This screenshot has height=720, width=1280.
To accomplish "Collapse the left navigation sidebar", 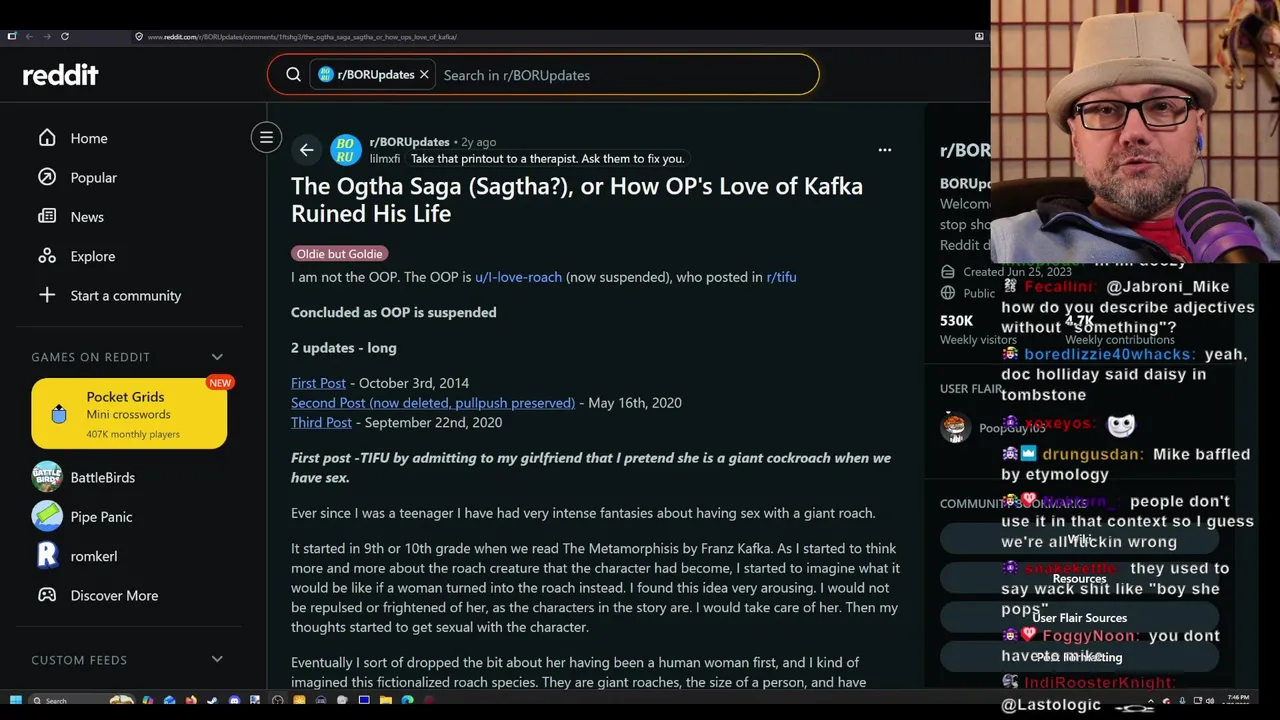I will point(266,138).
